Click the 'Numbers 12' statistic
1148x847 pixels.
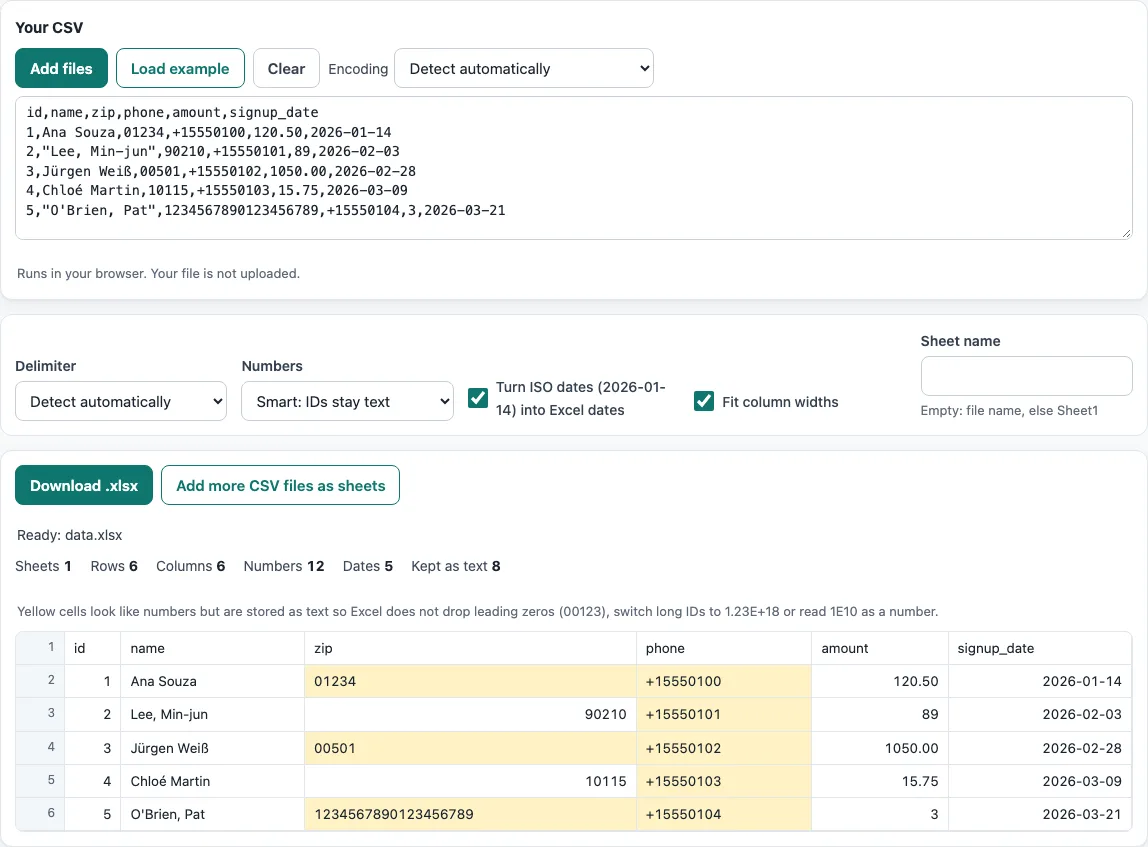point(284,566)
